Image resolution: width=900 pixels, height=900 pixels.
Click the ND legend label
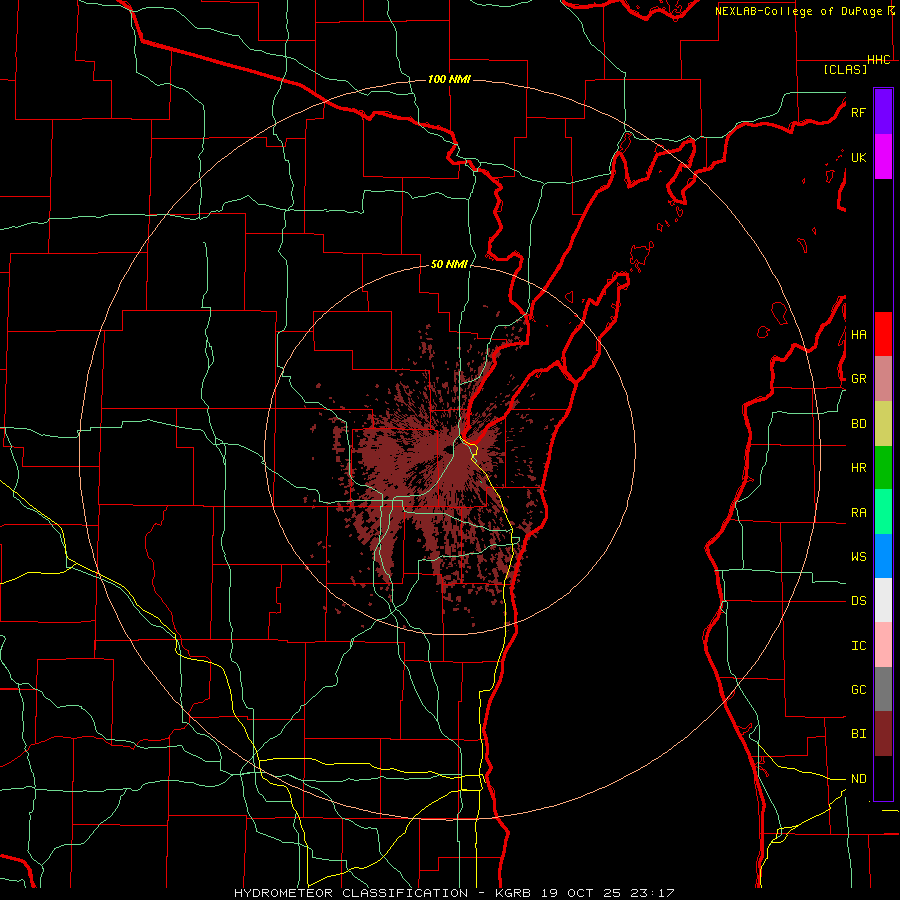coord(858,779)
